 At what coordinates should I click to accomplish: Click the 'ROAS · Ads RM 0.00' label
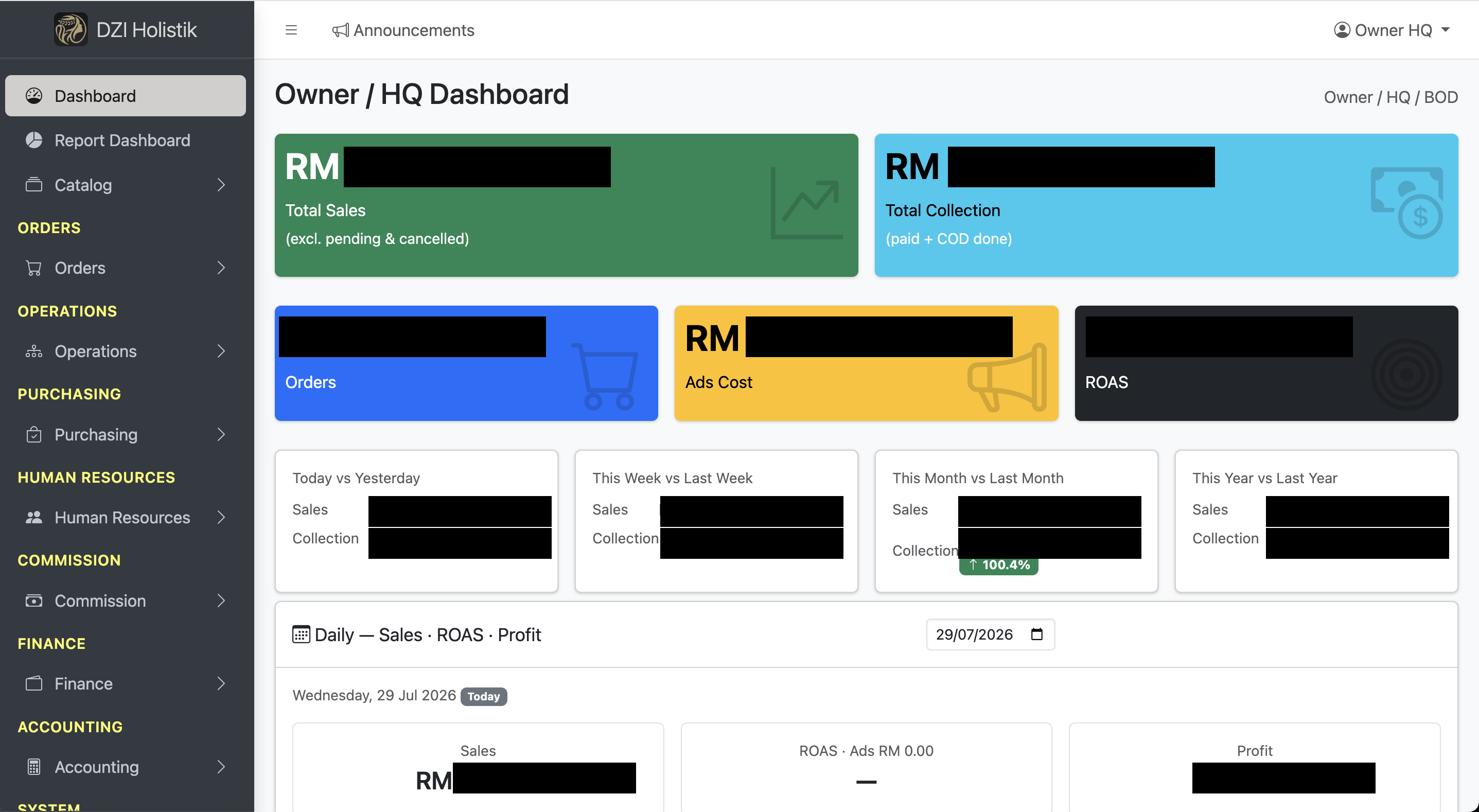point(866,751)
